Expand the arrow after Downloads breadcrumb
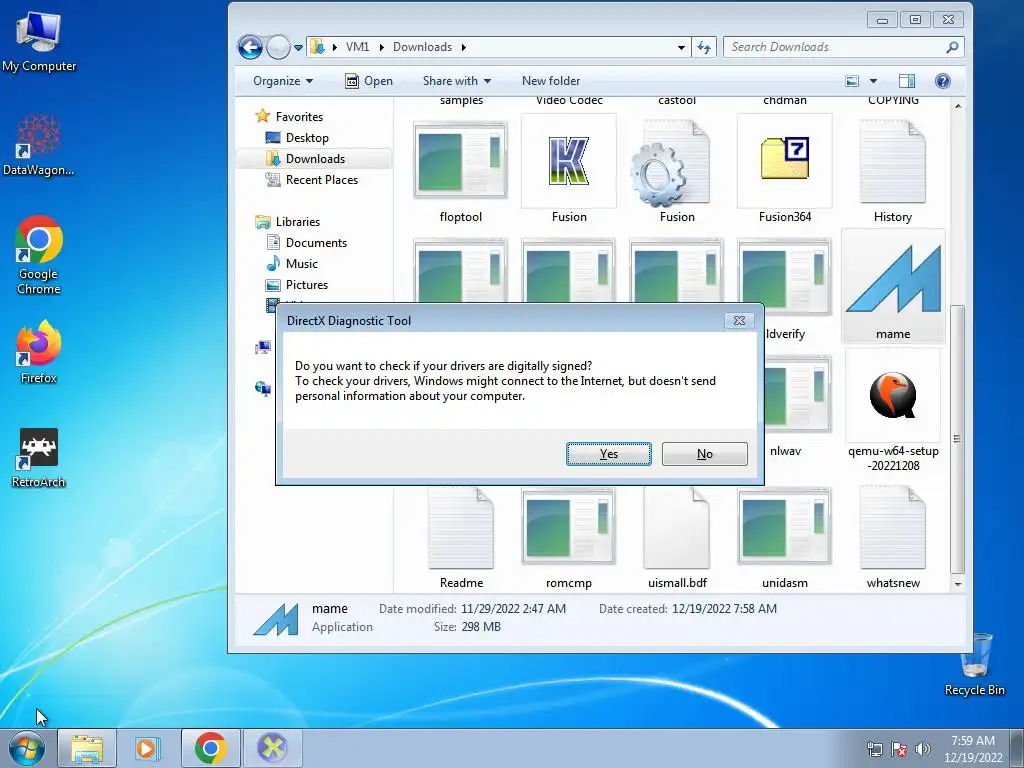1024x768 pixels. pos(464,47)
